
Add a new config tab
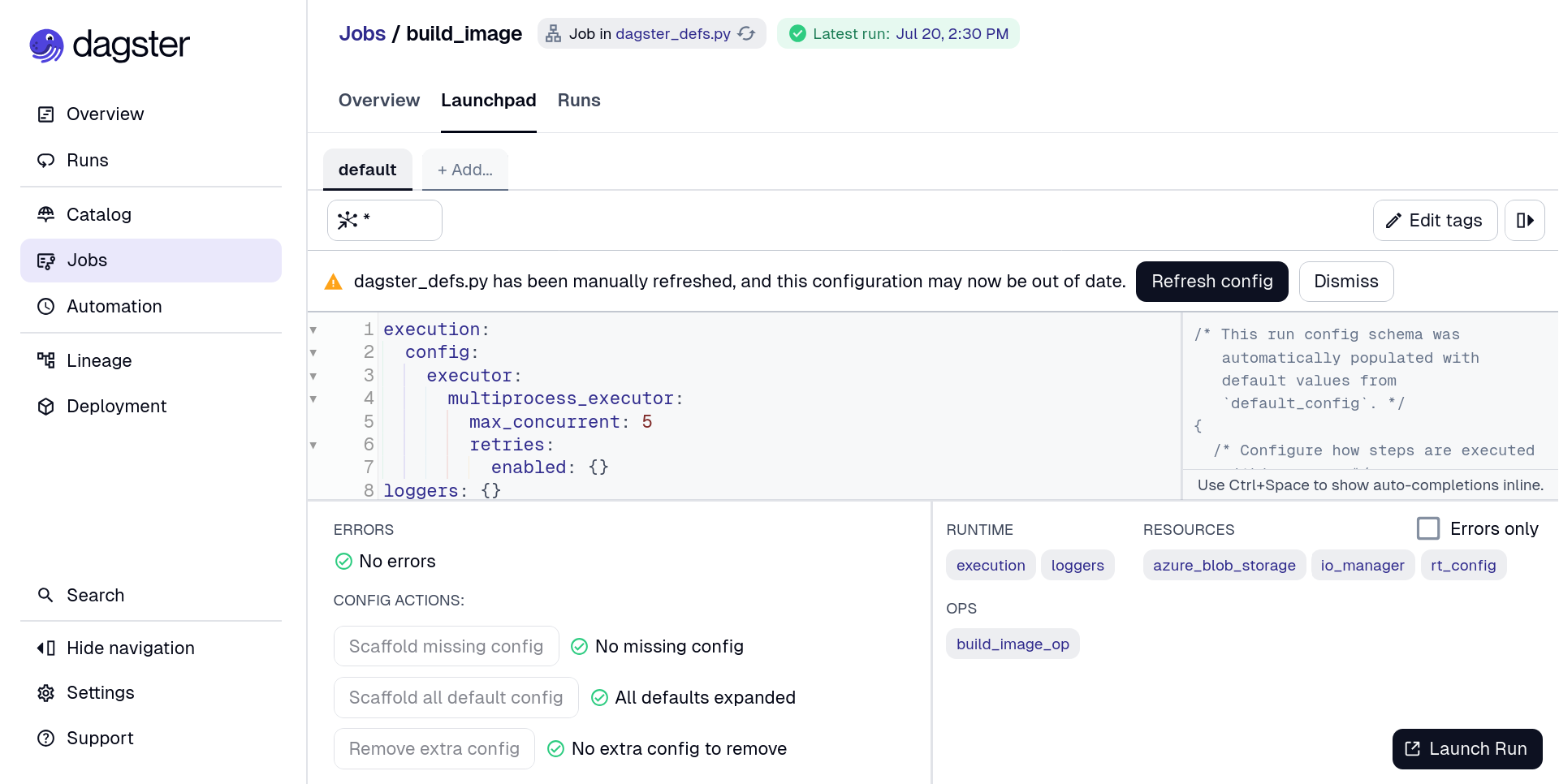click(465, 170)
